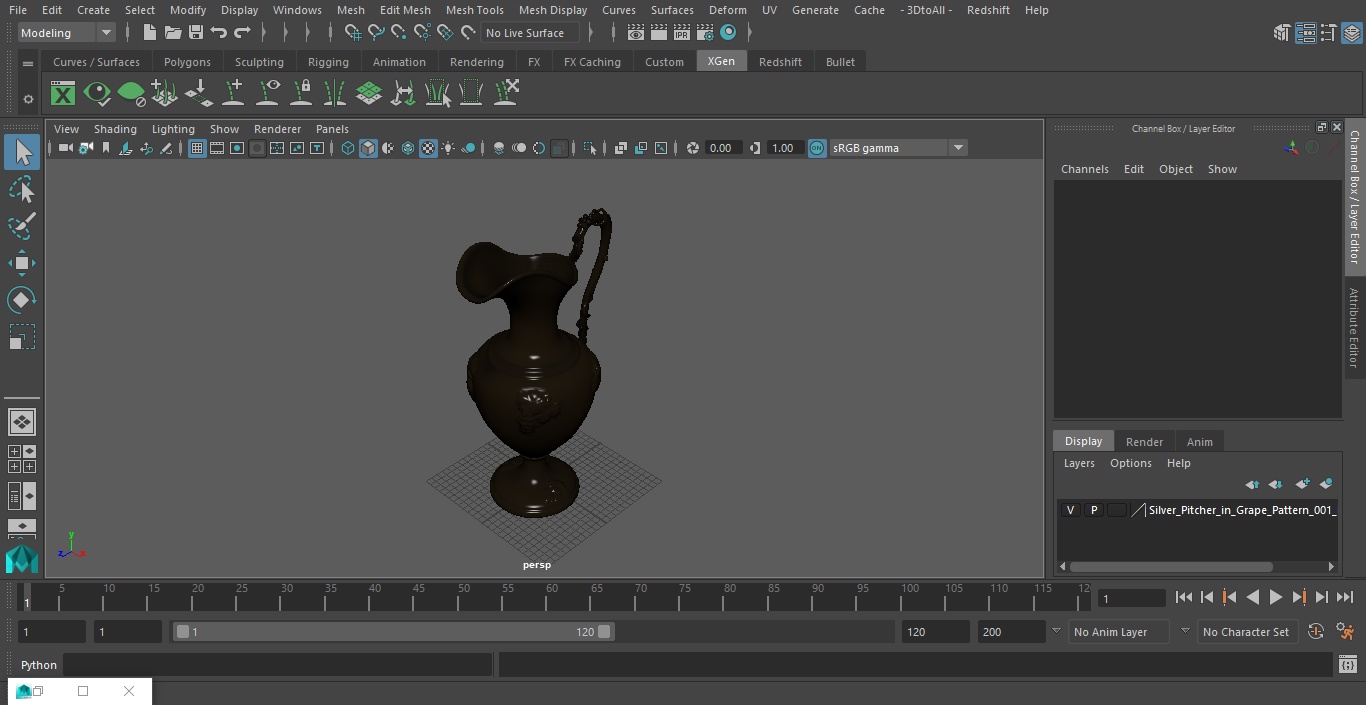
Task: Activate the Scale tool in the toolbox
Action: pyautogui.click(x=22, y=337)
